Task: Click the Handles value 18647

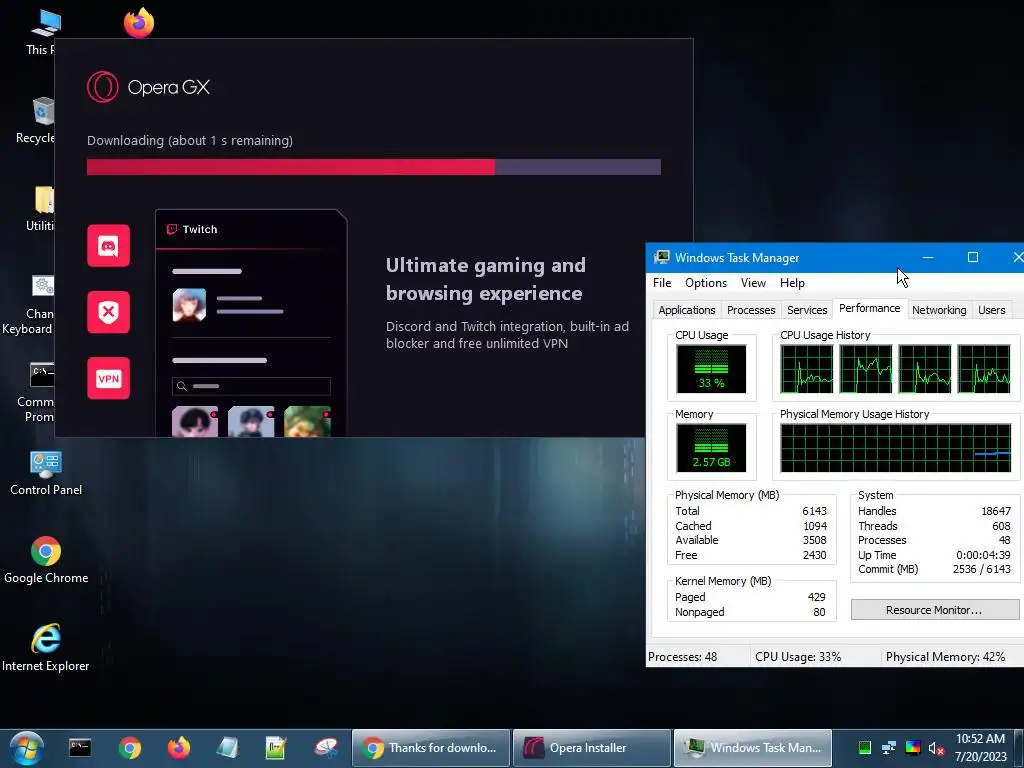Action: click(995, 511)
